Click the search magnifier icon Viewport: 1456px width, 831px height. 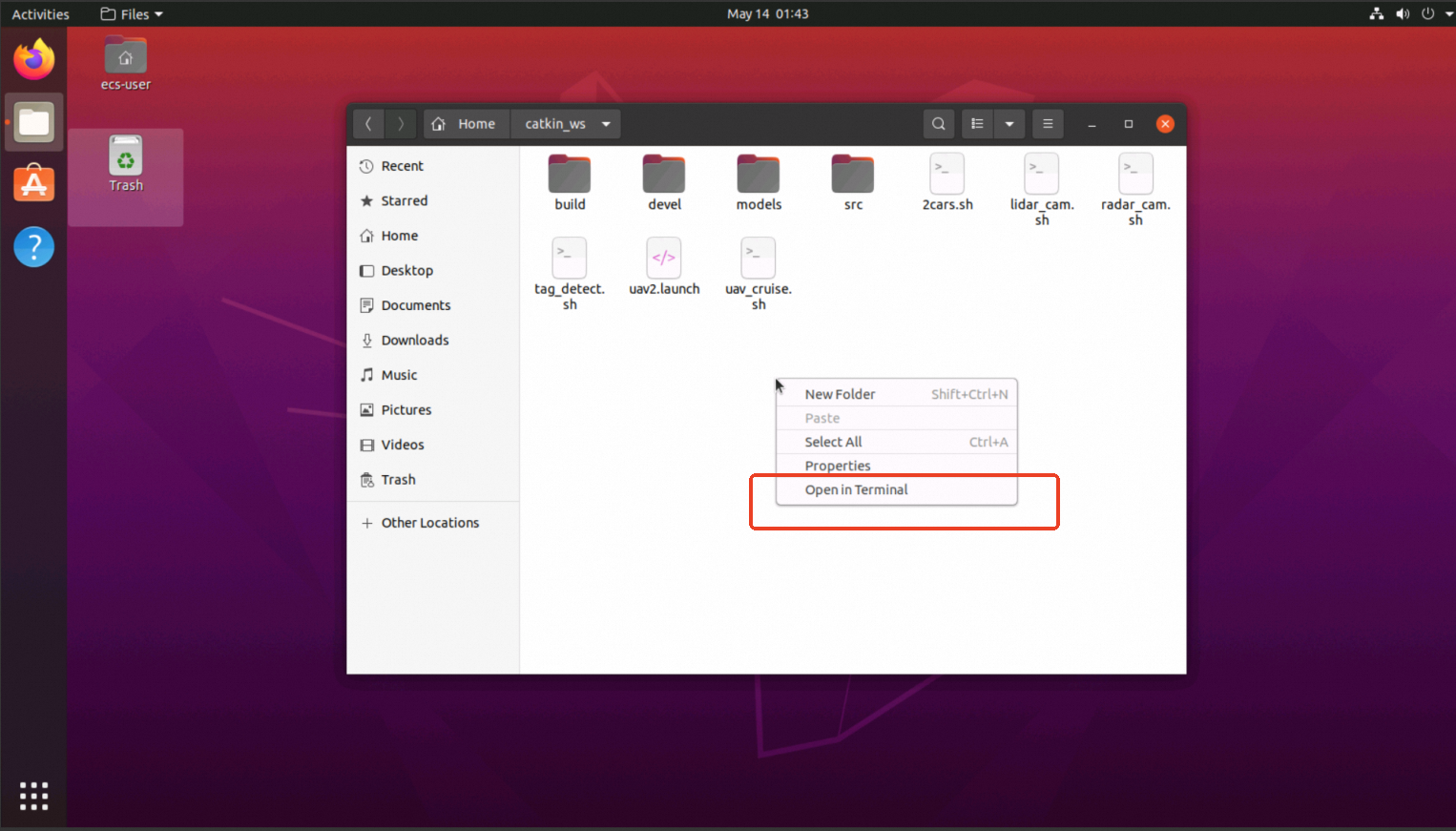pyautogui.click(x=939, y=124)
